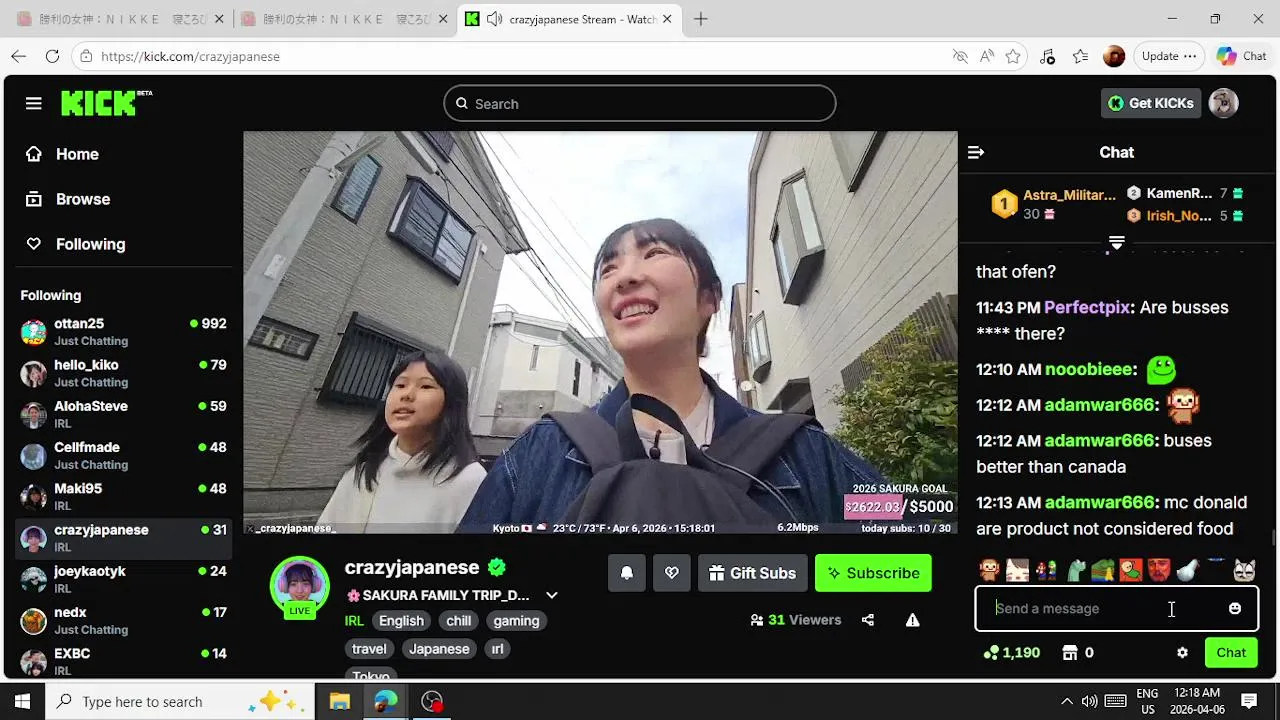1280x720 pixels.
Task: Click the IRL category link
Action: [354, 621]
